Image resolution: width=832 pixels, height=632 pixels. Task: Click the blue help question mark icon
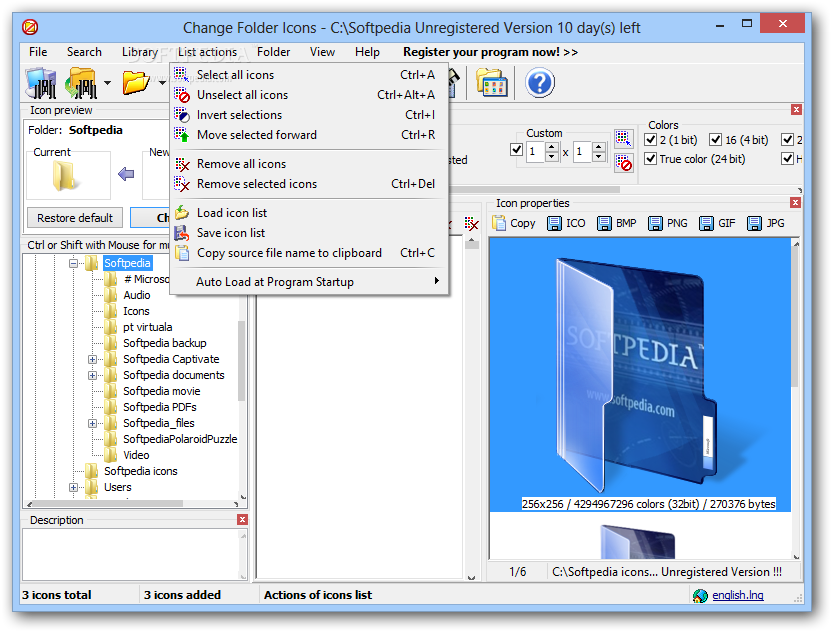pyautogui.click(x=540, y=83)
